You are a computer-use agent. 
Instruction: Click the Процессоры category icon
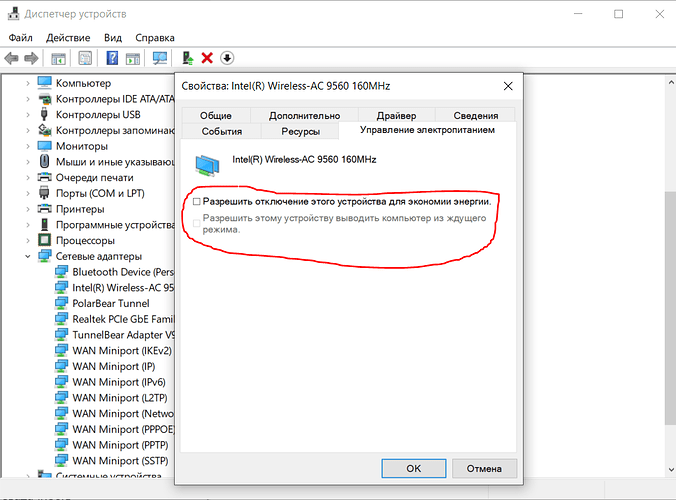[x=44, y=240]
